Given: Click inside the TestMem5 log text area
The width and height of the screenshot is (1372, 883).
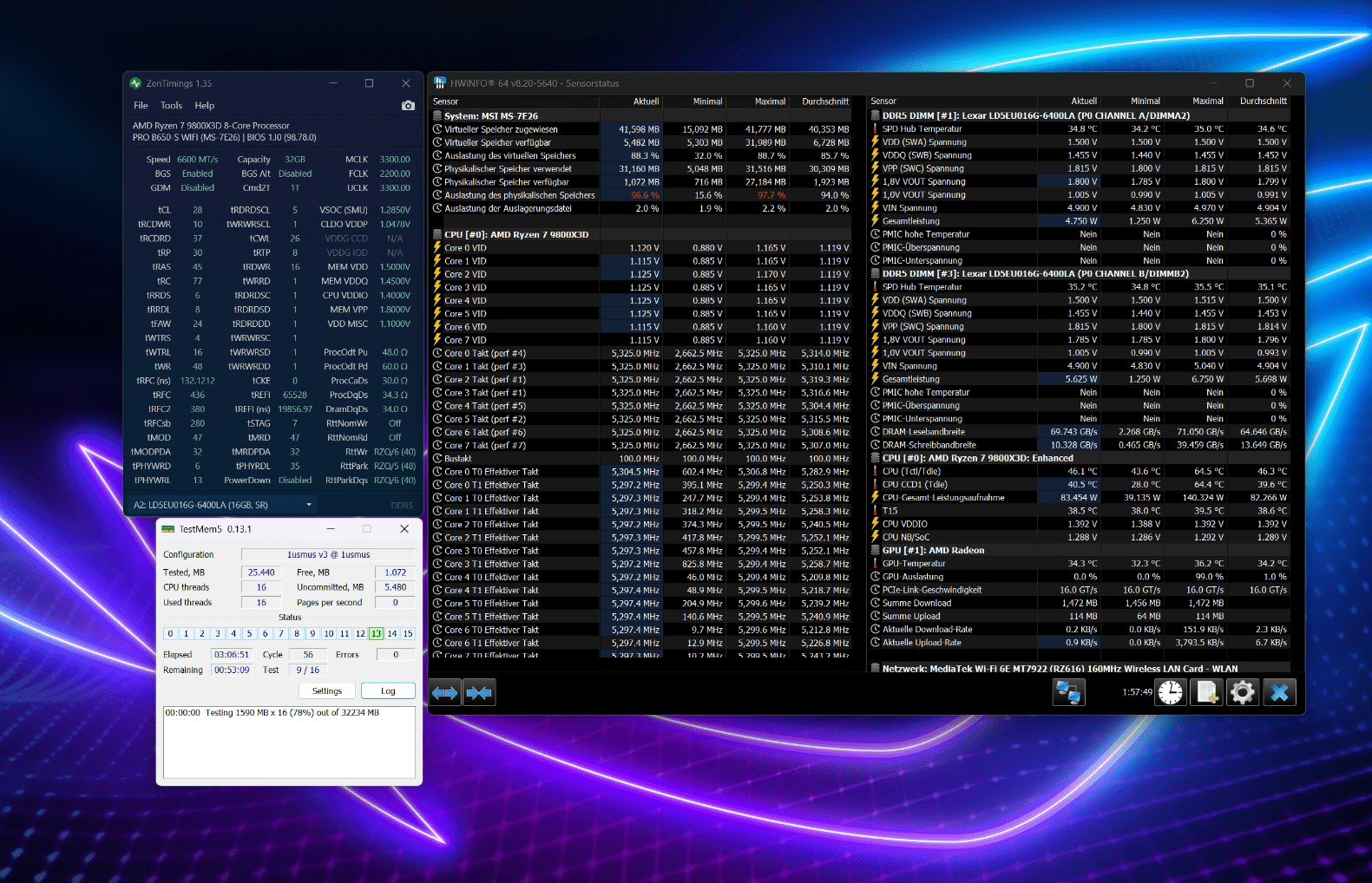Looking at the screenshot, I should coord(289,746).
